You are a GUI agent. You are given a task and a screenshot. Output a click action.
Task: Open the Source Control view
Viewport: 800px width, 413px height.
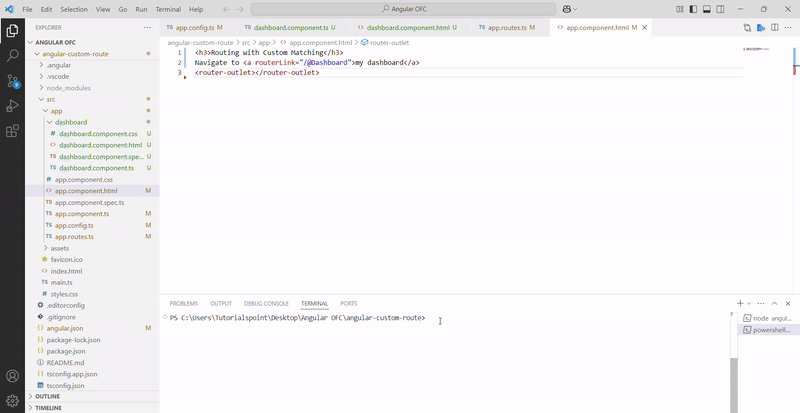pos(13,80)
